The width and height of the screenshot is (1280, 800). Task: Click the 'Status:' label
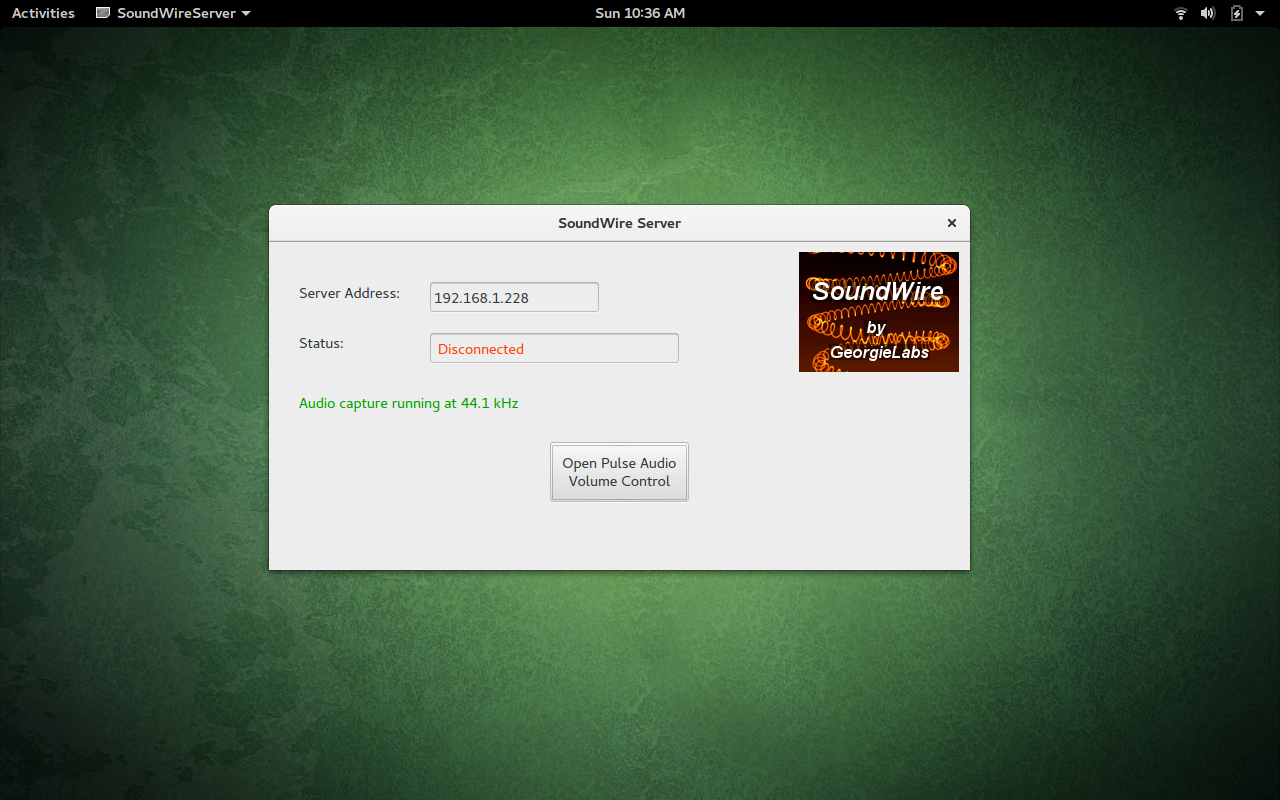[x=321, y=343]
